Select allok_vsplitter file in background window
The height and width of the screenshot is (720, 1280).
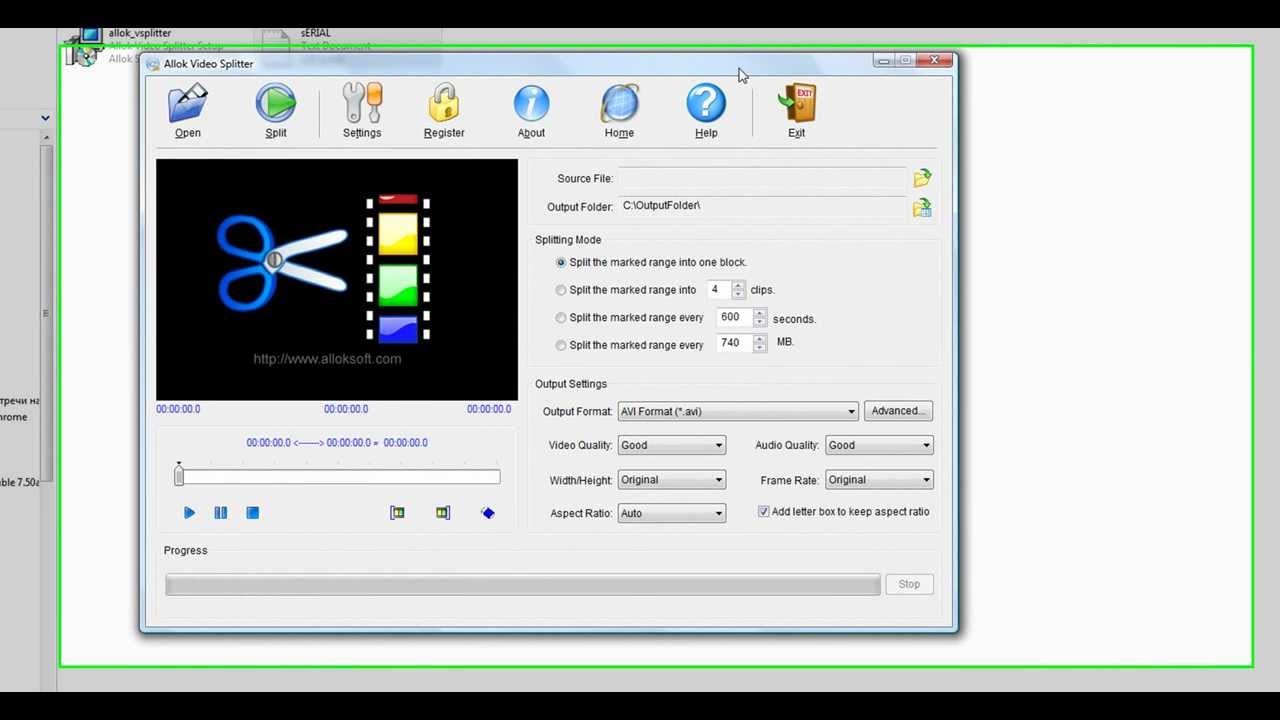(x=140, y=33)
